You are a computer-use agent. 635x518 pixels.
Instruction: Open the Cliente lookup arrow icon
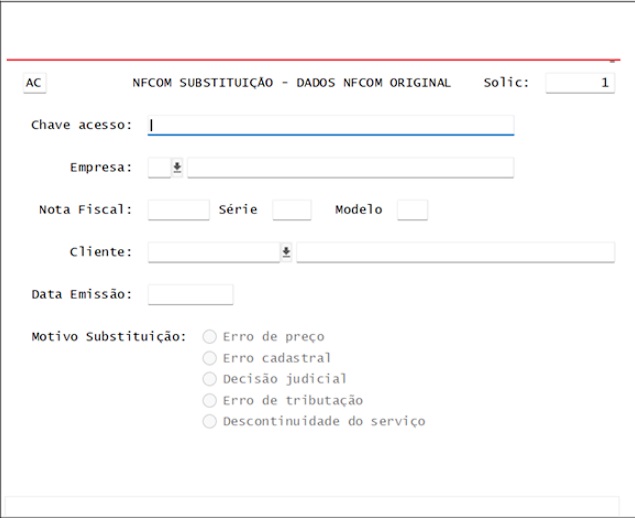pos(286,252)
